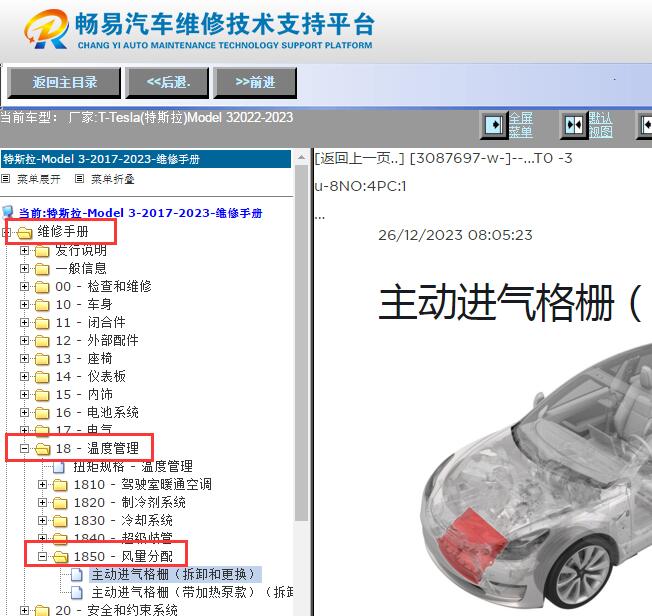This screenshot has height=616, width=652.
Task: Click folder icon of 12 - 外部配件
Action: [42, 341]
